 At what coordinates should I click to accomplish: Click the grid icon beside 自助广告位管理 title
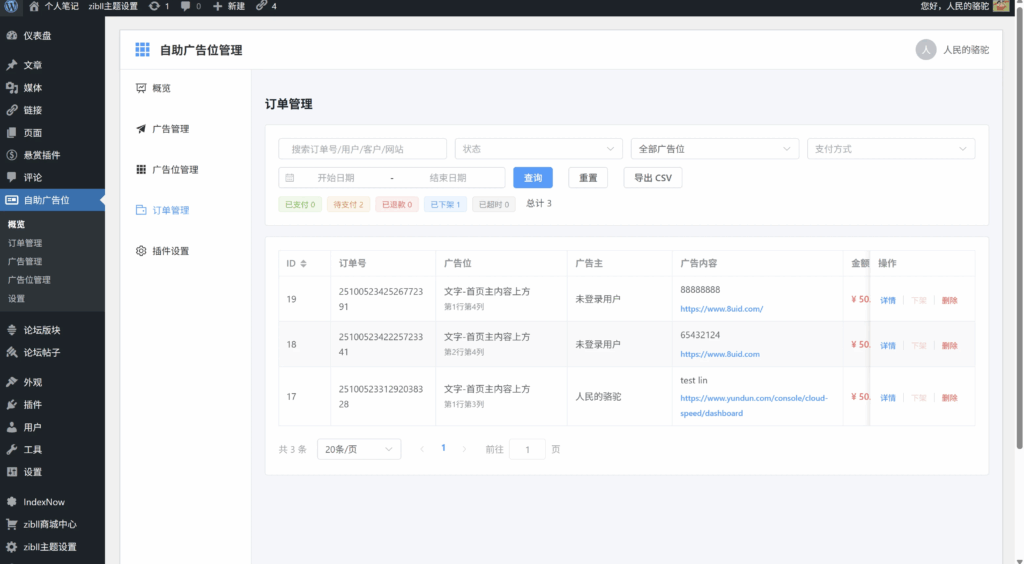142,49
